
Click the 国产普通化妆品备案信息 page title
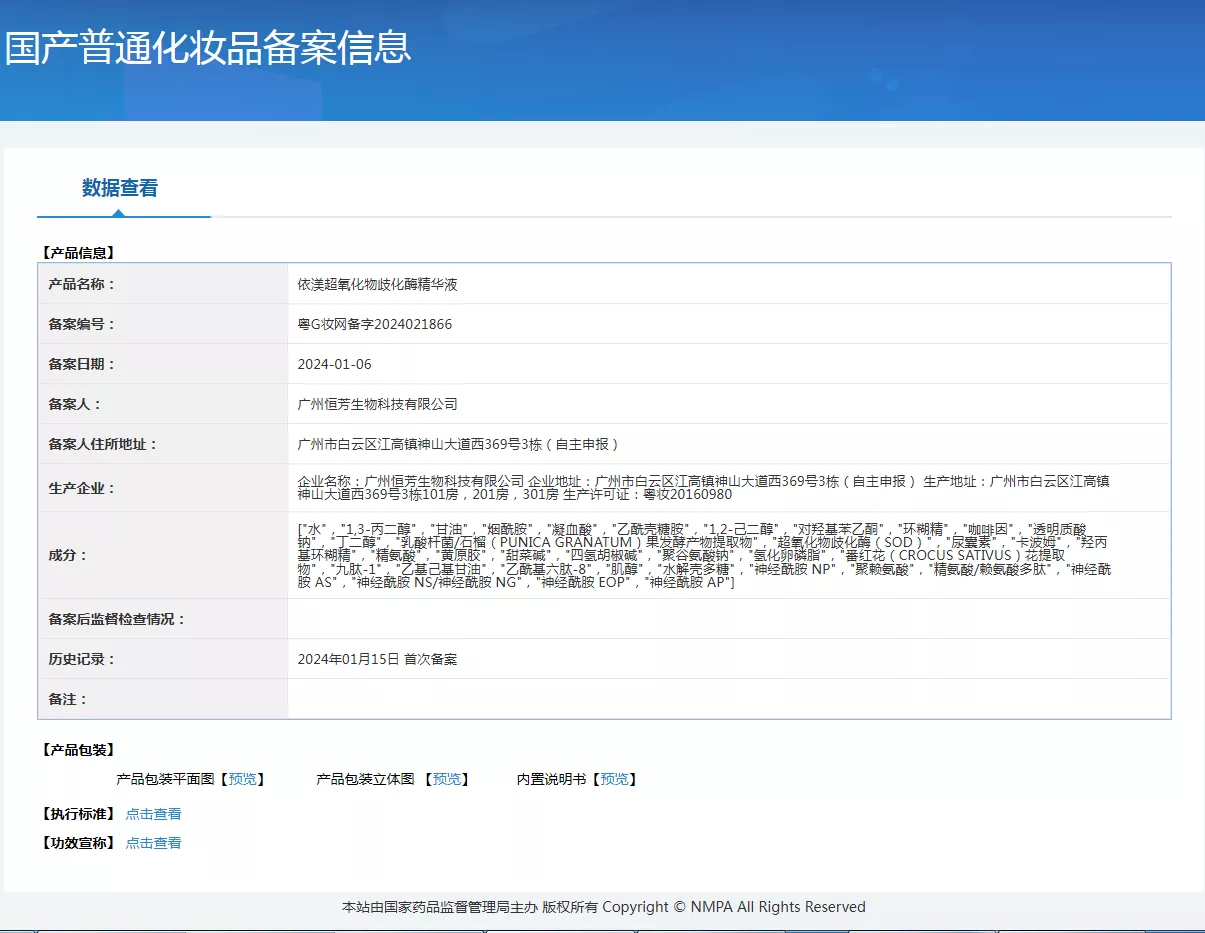[208, 48]
